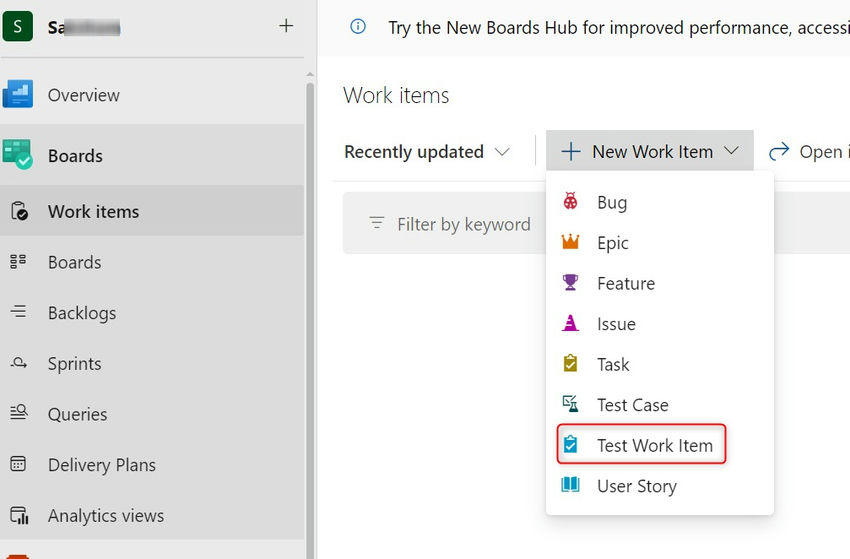Screen dimensions: 850x559
Task: Click the sidebar vertical scrollbar
Action: (310, 300)
